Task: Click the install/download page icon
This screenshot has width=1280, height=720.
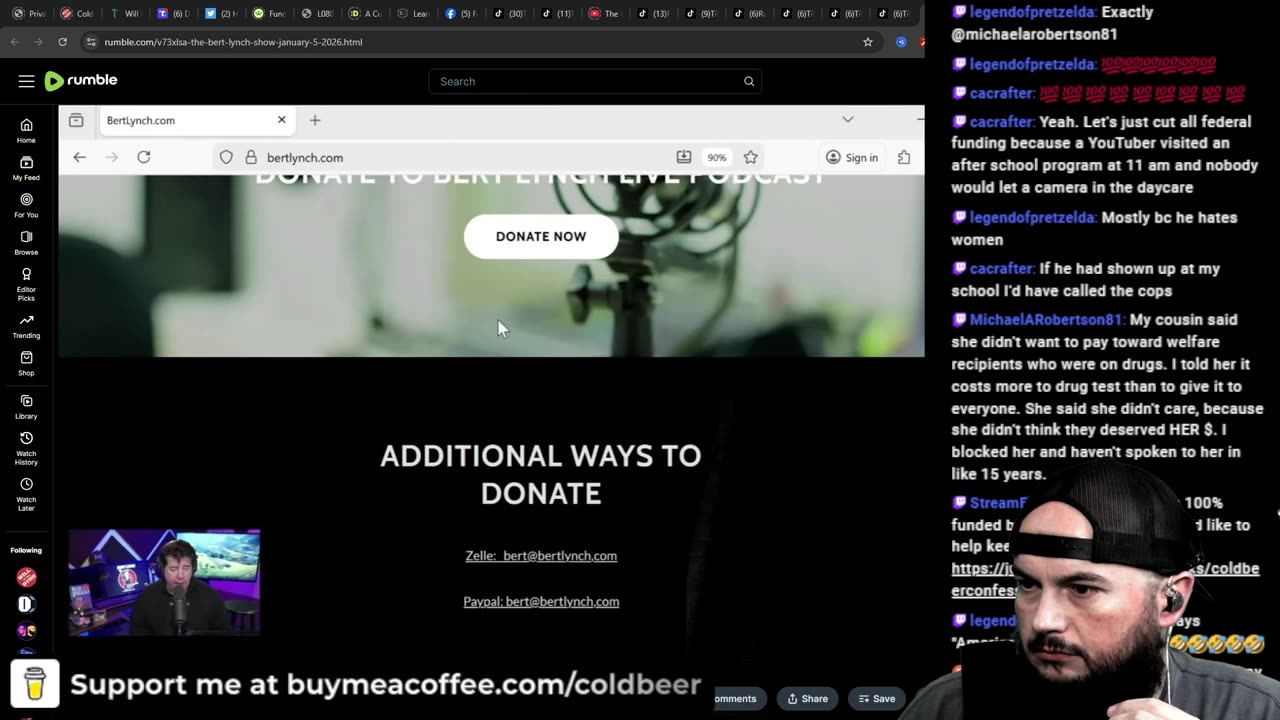Action: point(684,157)
